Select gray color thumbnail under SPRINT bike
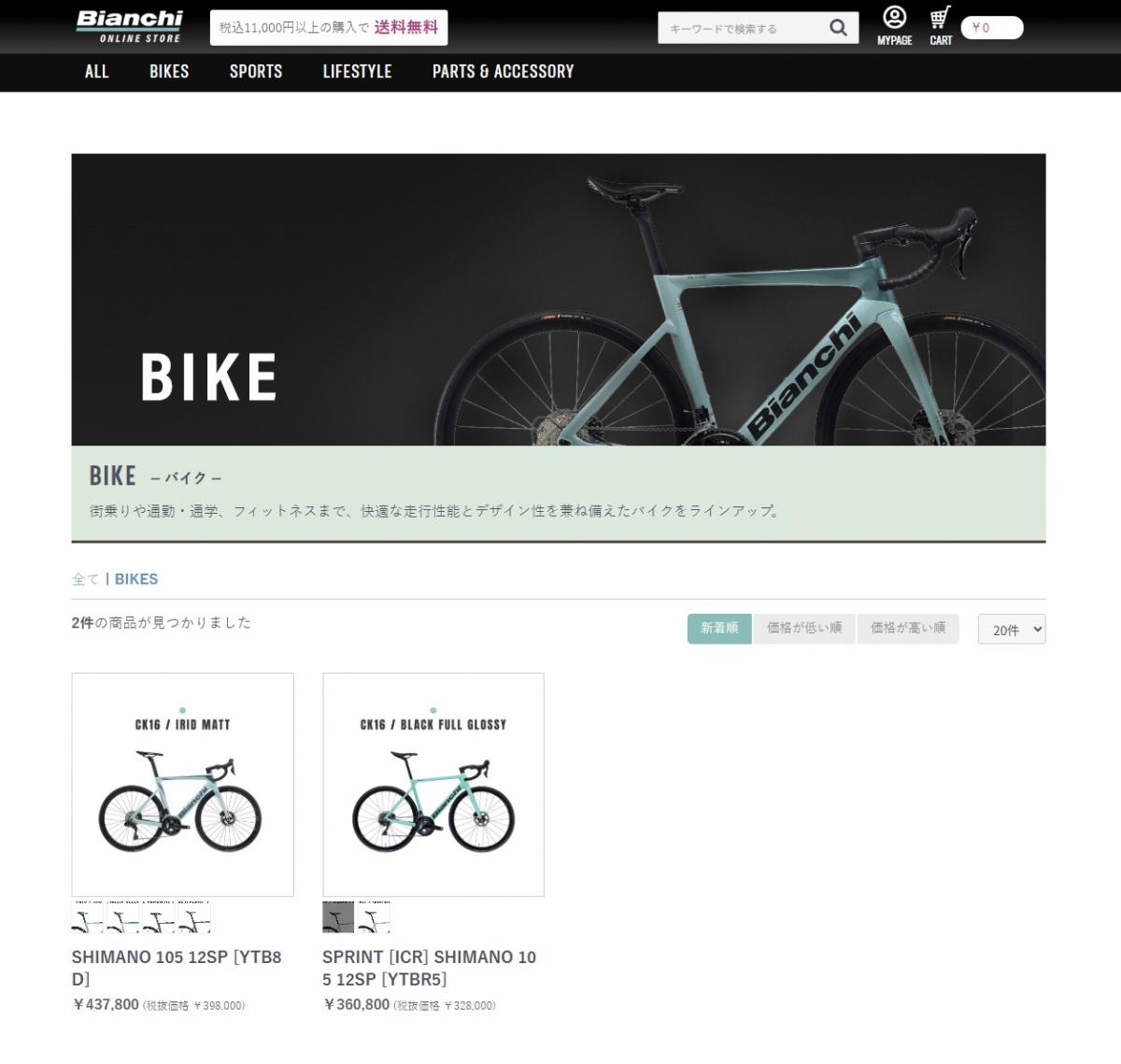Image resolution: width=1121 pixels, height=1064 pixels. click(x=338, y=917)
